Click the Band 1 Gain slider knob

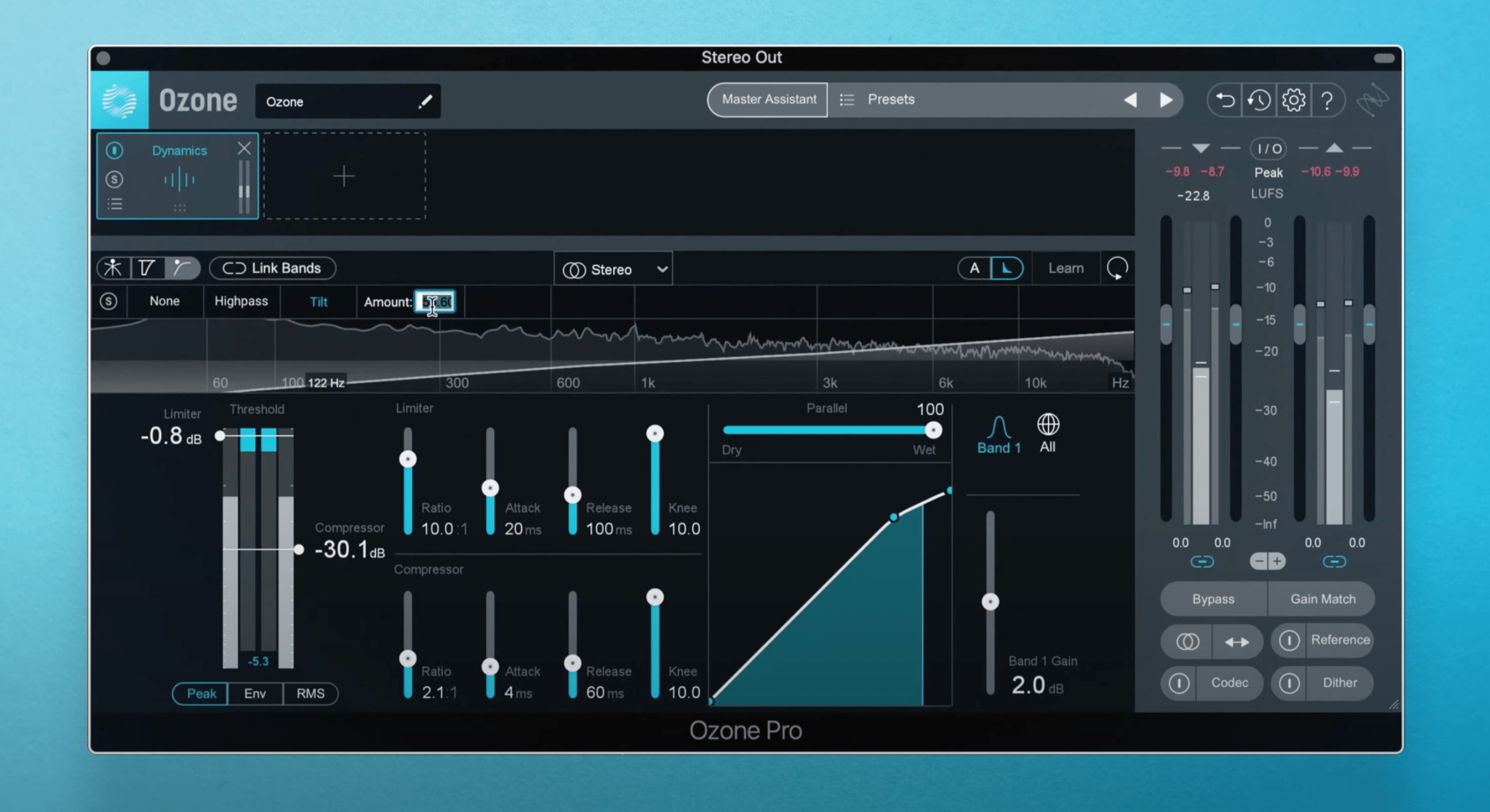coord(990,602)
